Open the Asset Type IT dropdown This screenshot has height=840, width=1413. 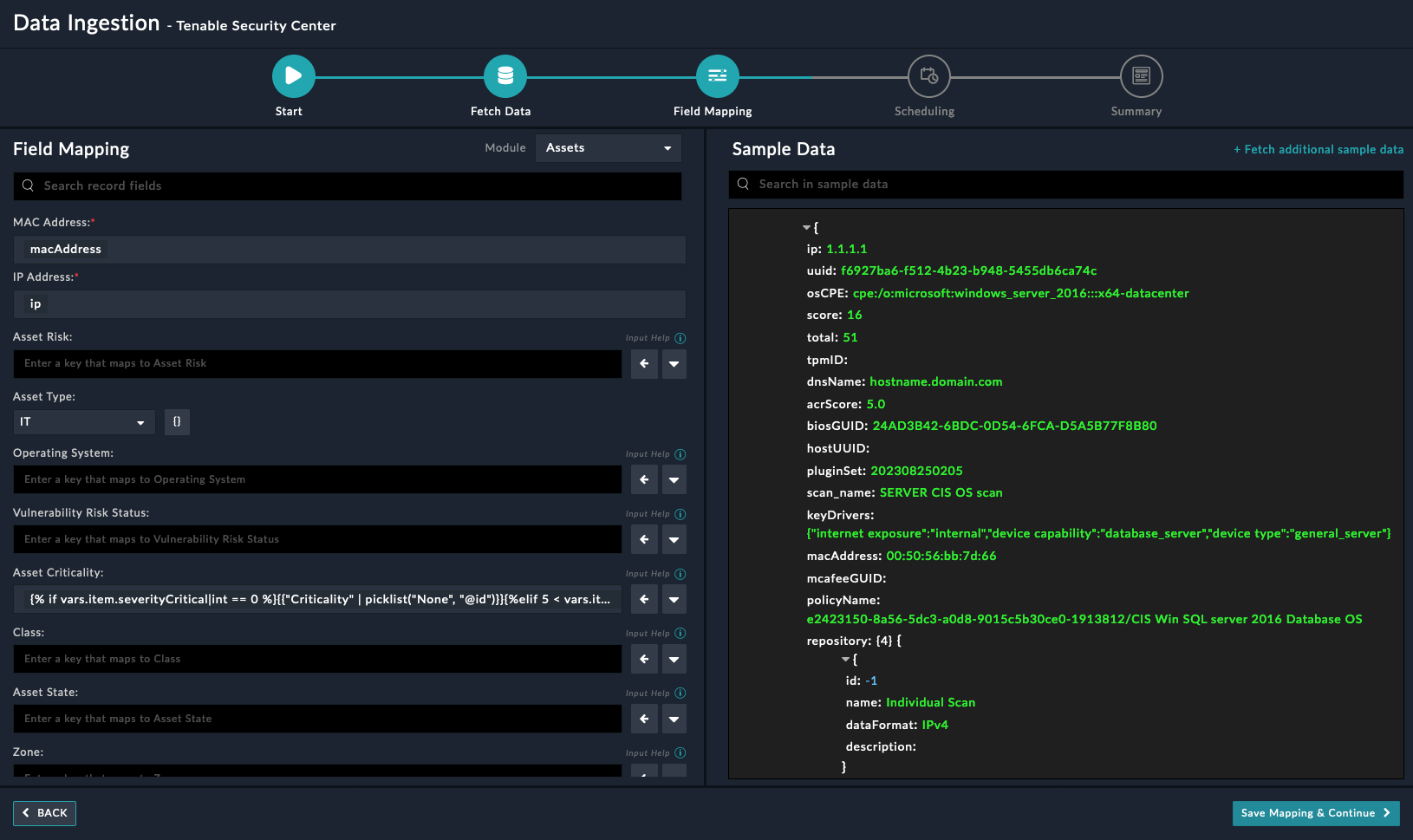pos(83,422)
